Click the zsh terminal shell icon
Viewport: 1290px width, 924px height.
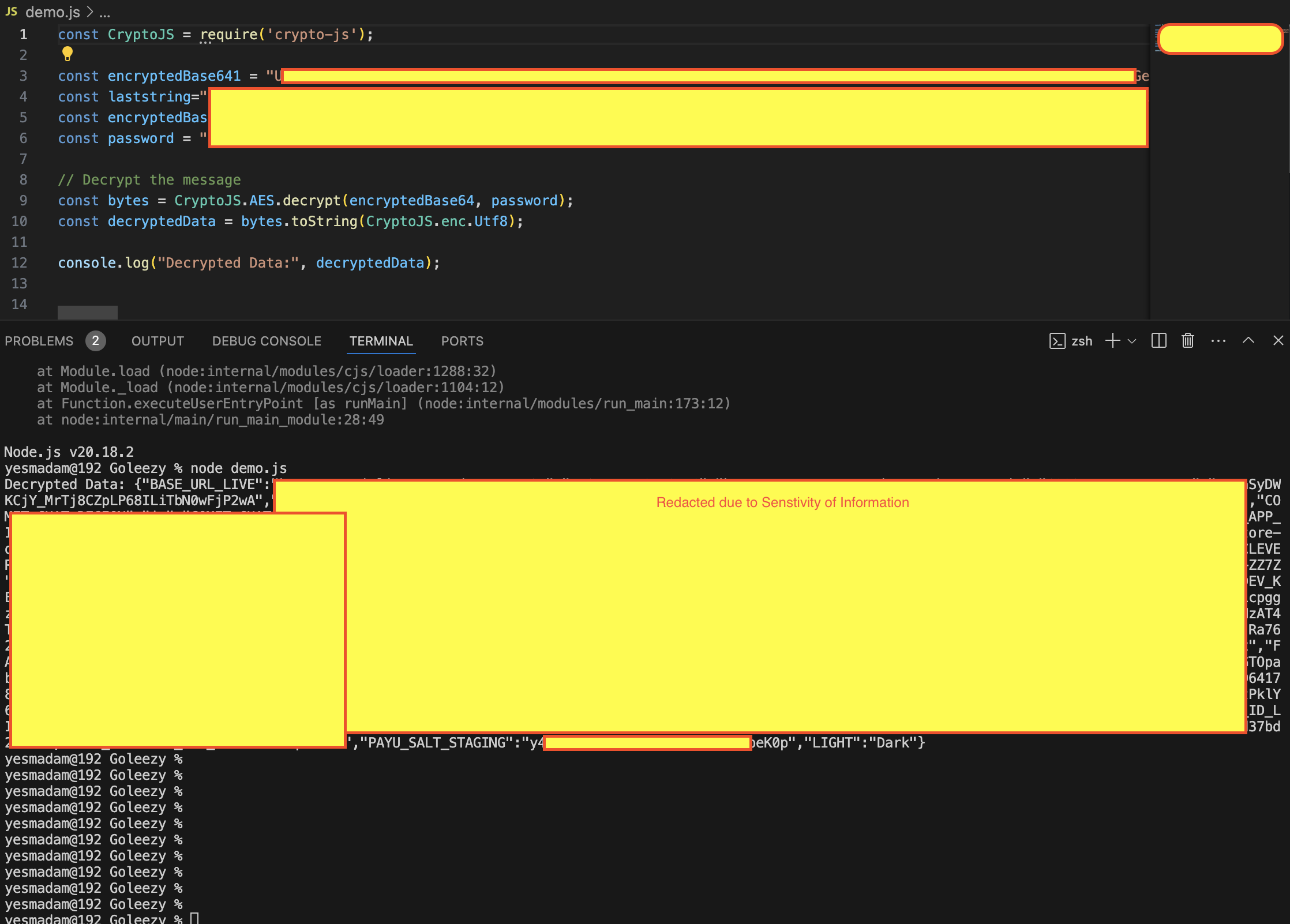click(x=1057, y=341)
